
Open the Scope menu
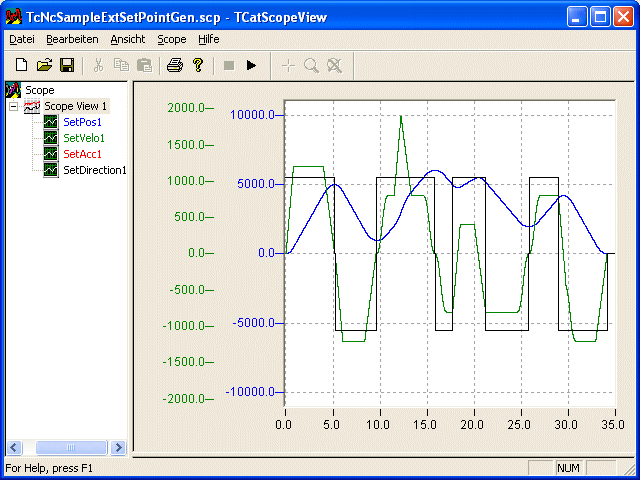coord(172,39)
